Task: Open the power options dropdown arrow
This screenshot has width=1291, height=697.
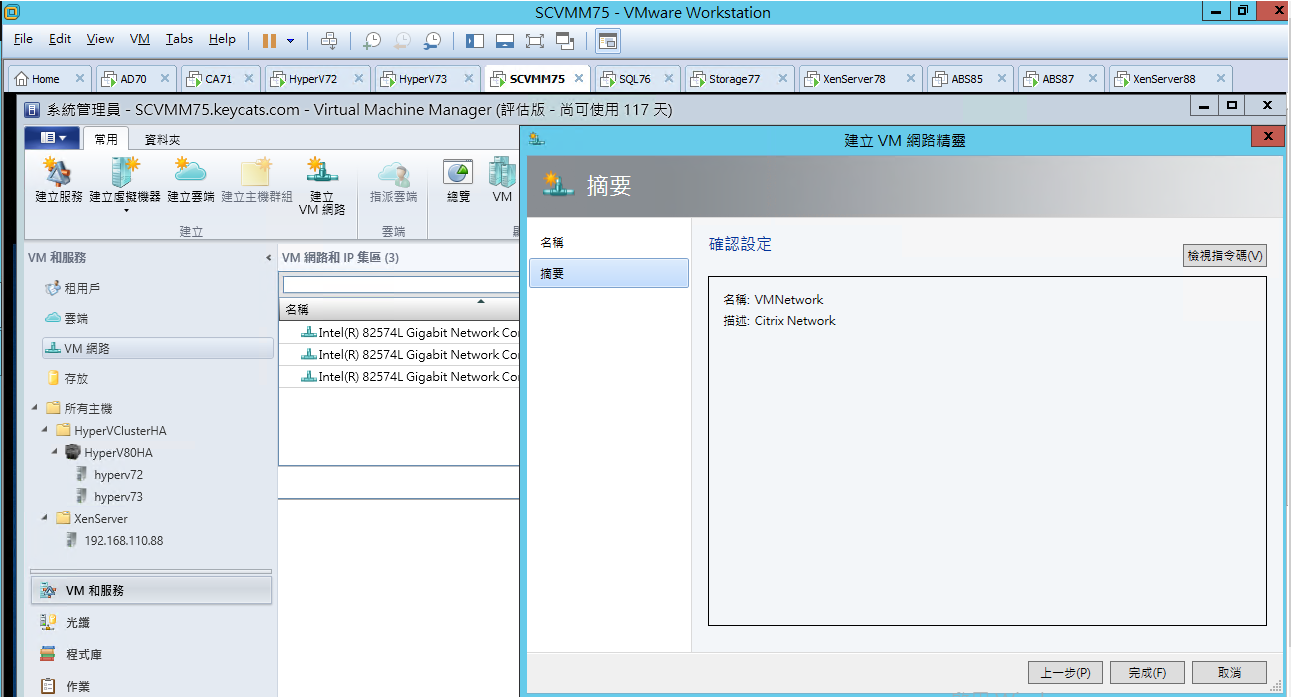Action: (x=291, y=40)
